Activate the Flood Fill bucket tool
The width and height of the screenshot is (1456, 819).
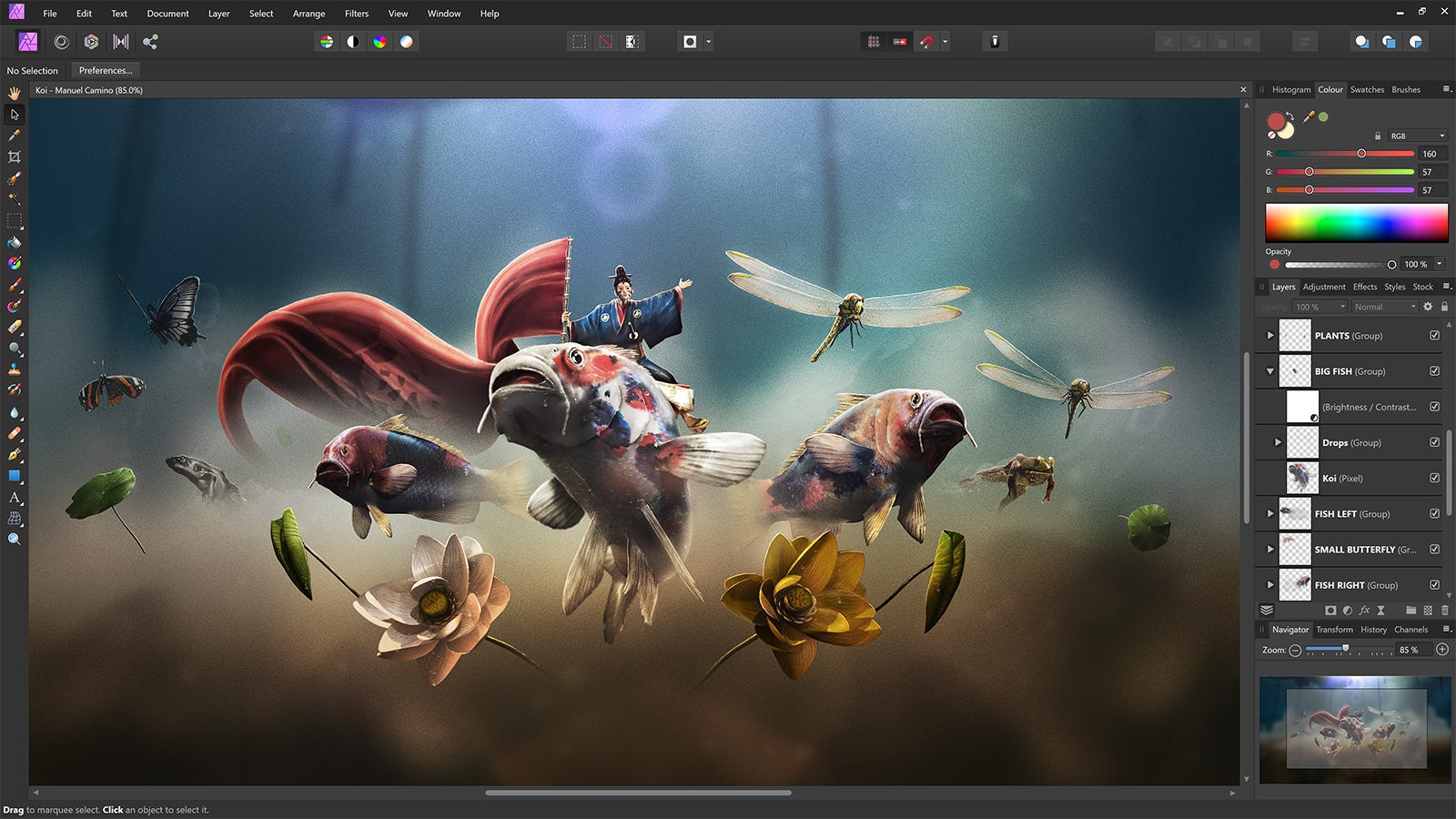coord(15,243)
